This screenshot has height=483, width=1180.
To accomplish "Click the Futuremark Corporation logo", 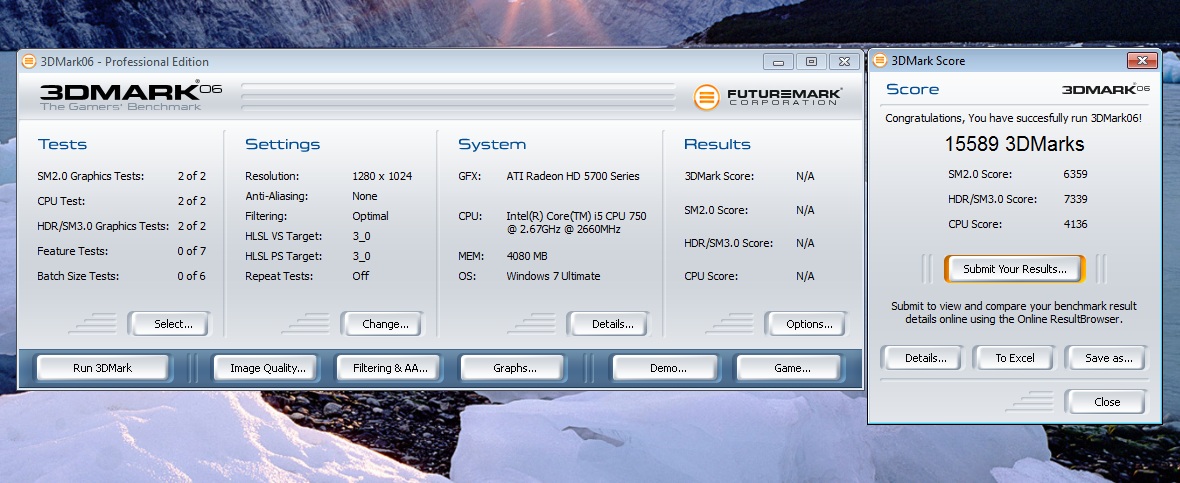I will (767, 97).
